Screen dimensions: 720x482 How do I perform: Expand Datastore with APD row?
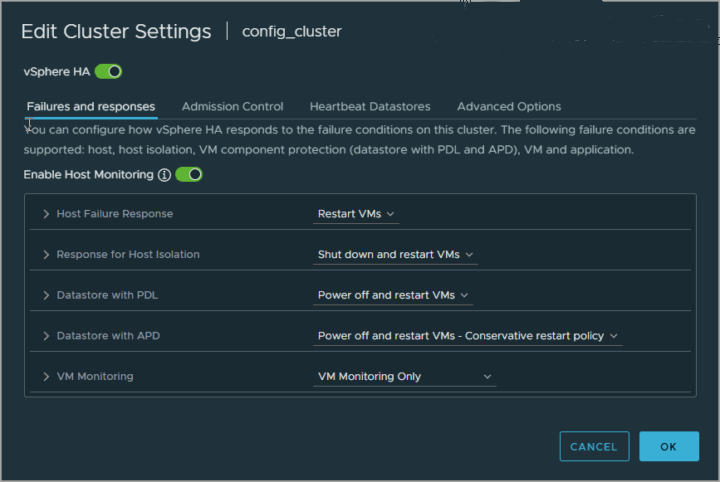pyautogui.click(x=46, y=336)
